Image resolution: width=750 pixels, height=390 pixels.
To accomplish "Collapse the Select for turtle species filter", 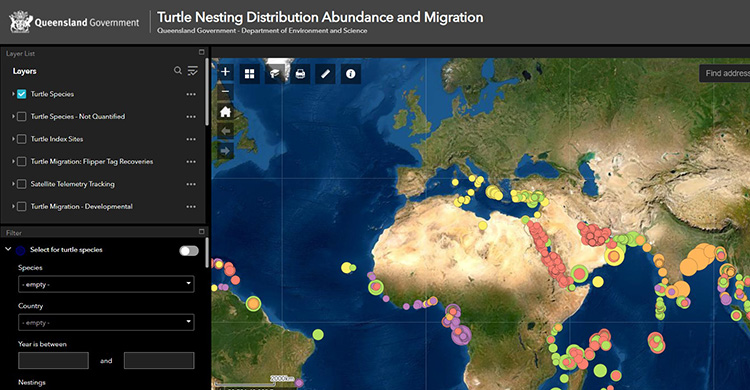I will (8, 249).
